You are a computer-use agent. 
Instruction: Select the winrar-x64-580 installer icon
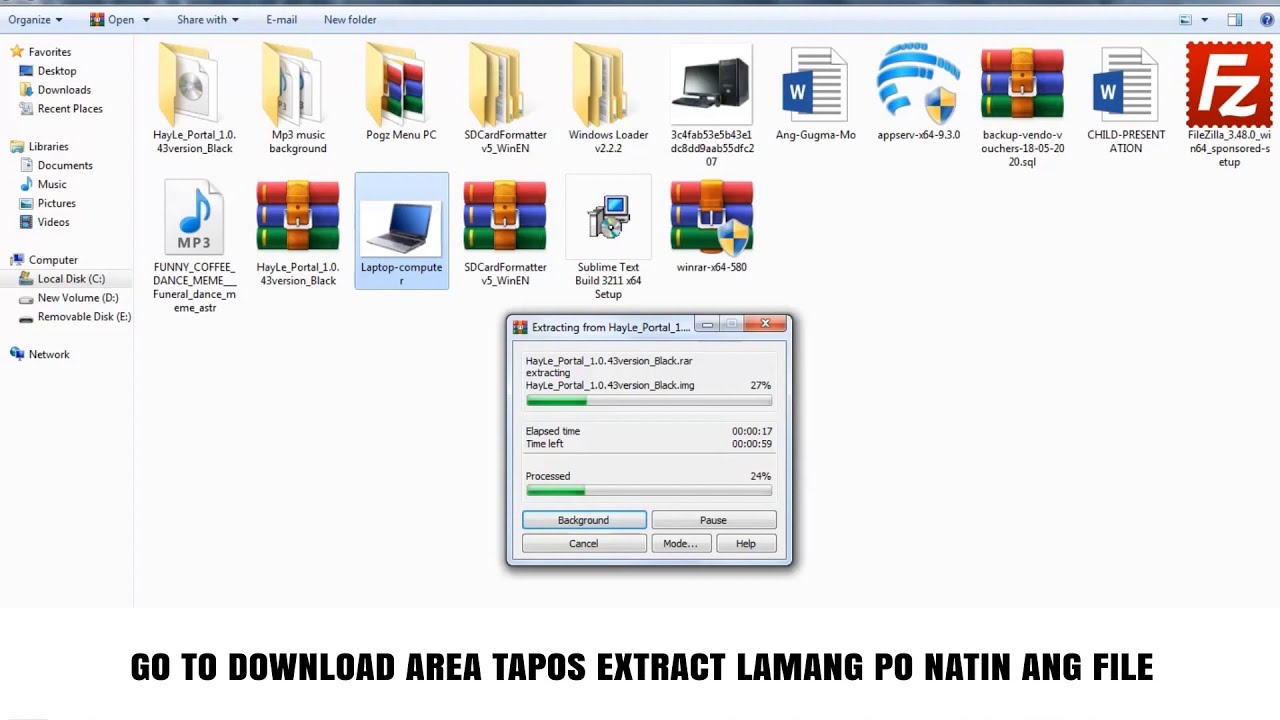711,218
